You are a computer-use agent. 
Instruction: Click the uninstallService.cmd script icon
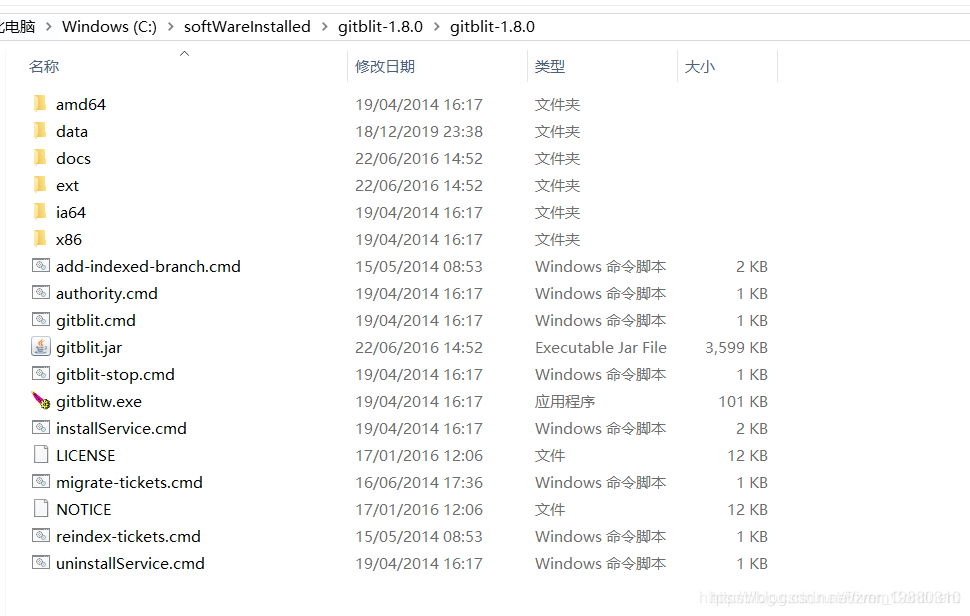tap(41, 562)
